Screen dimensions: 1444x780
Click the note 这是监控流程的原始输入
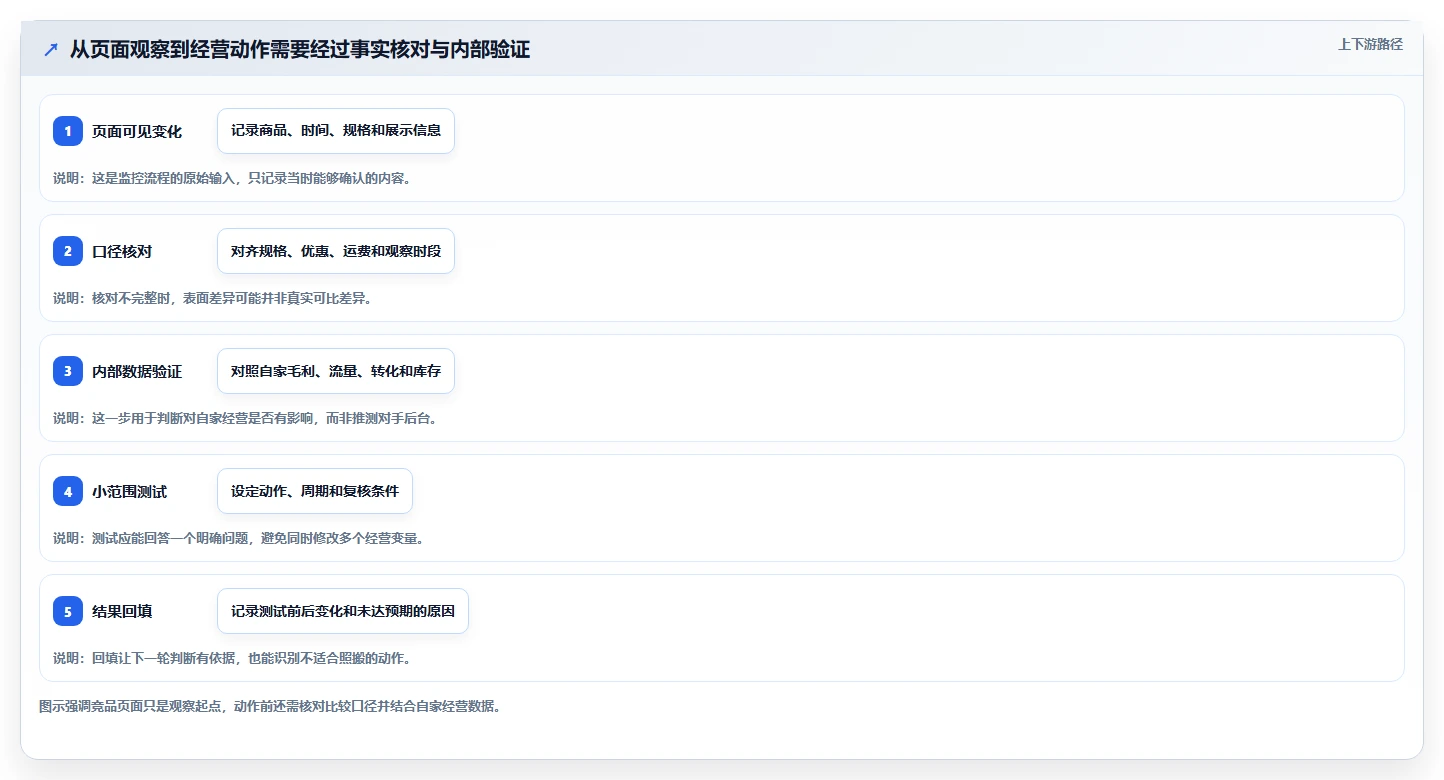tap(164, 178)
